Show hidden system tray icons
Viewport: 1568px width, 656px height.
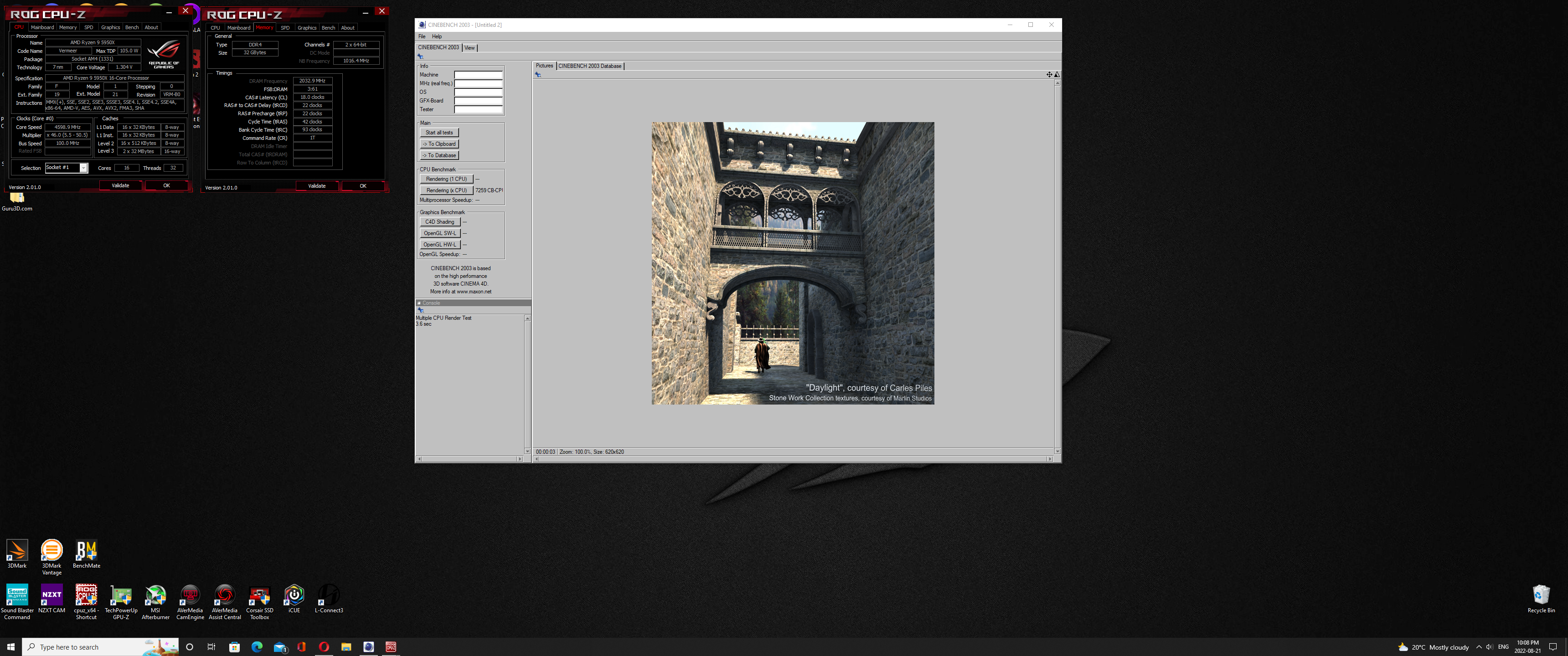(x=1479, y=647)
